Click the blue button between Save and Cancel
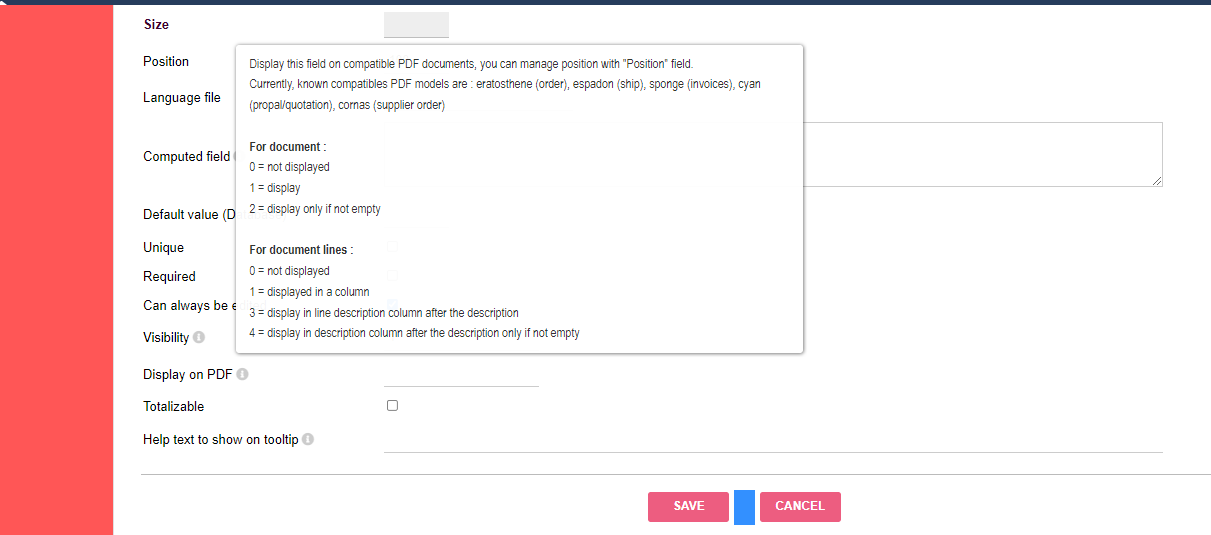The height and width of the screenshot is (535, 1211). 744,507
